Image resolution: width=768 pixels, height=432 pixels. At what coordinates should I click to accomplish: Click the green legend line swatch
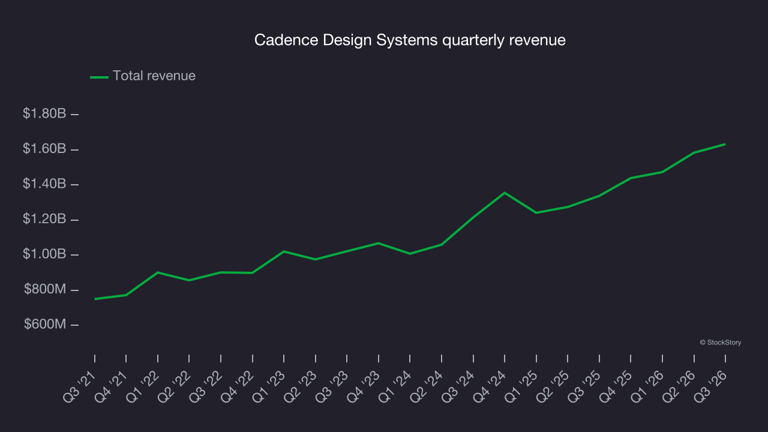click(99, 77)
